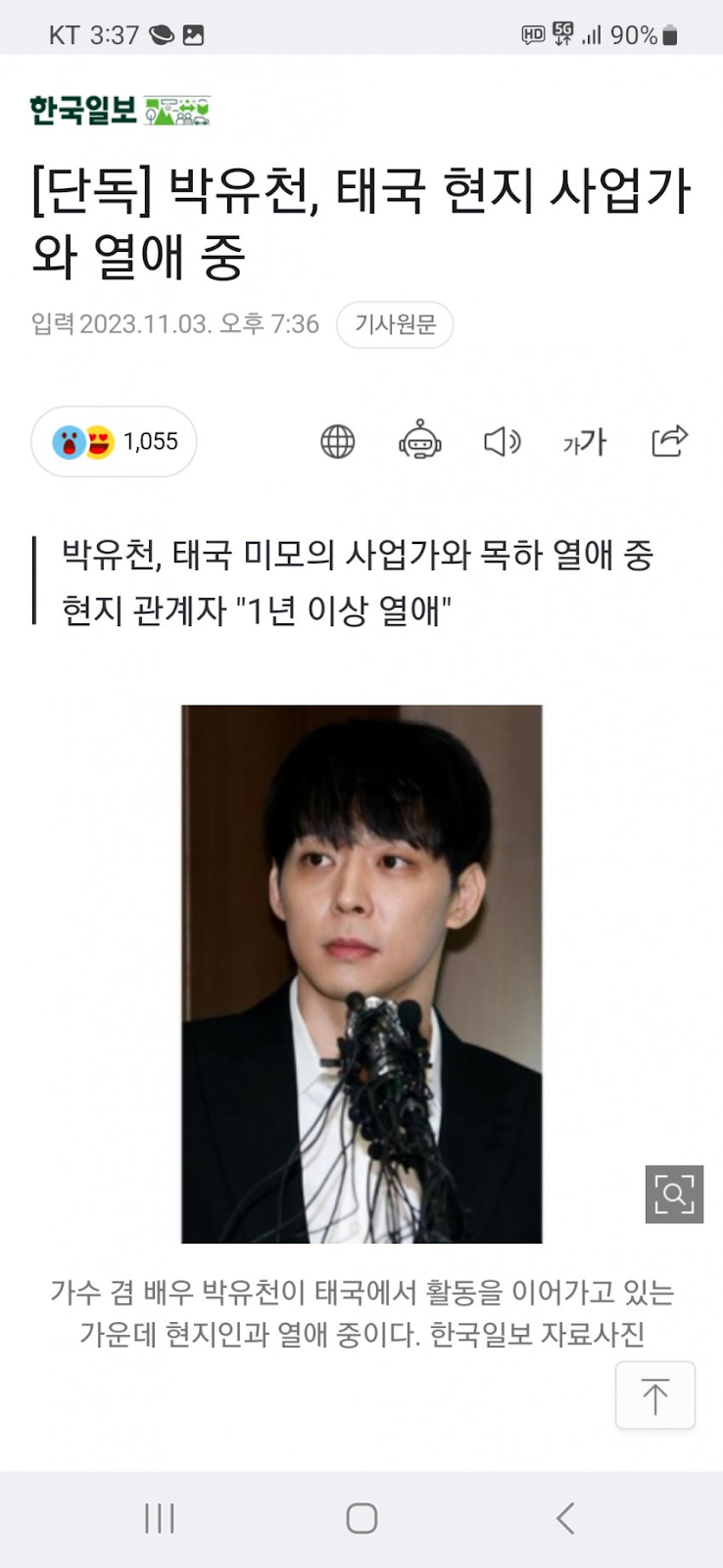The image size is (723, 1568).
Task: Tap the robot AI summary icon
Action: (420, 441)
